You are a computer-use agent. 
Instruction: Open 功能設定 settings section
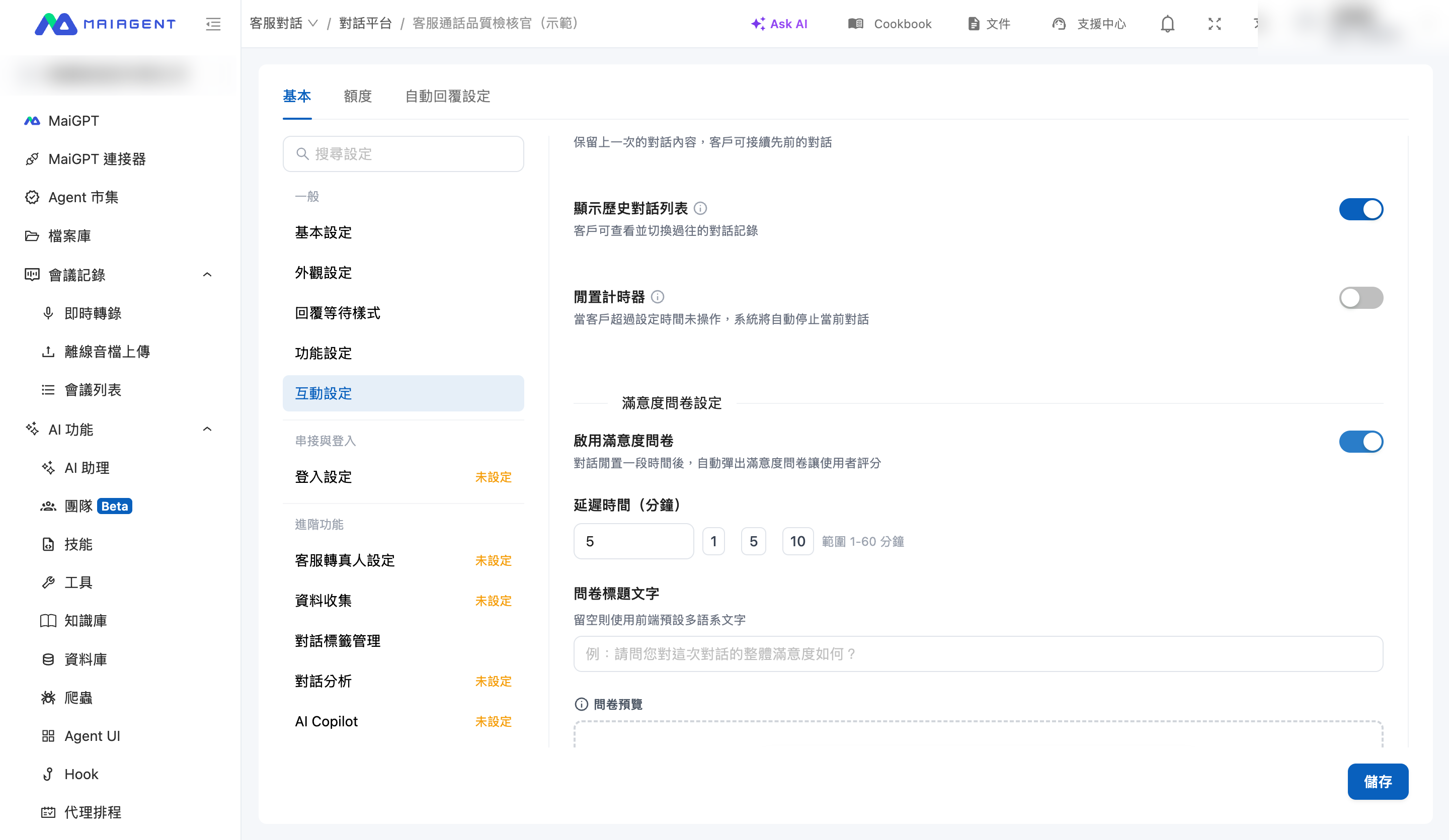pos(403,353)
